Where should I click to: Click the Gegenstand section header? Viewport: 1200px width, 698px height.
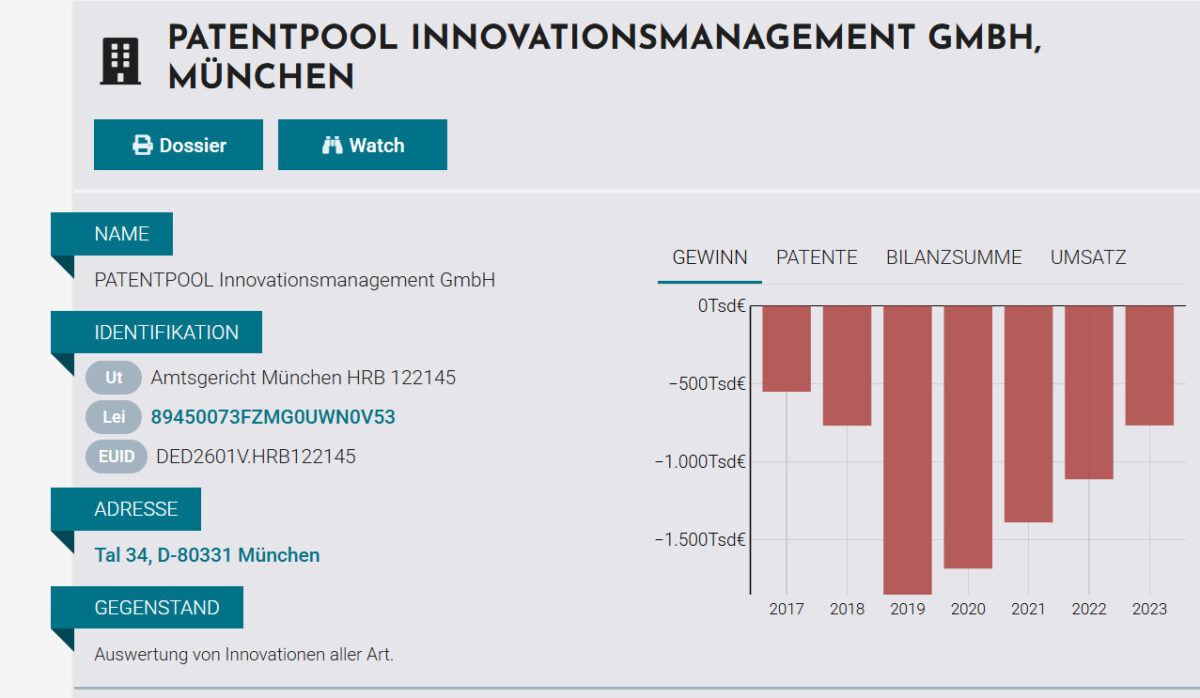(157, 607)
